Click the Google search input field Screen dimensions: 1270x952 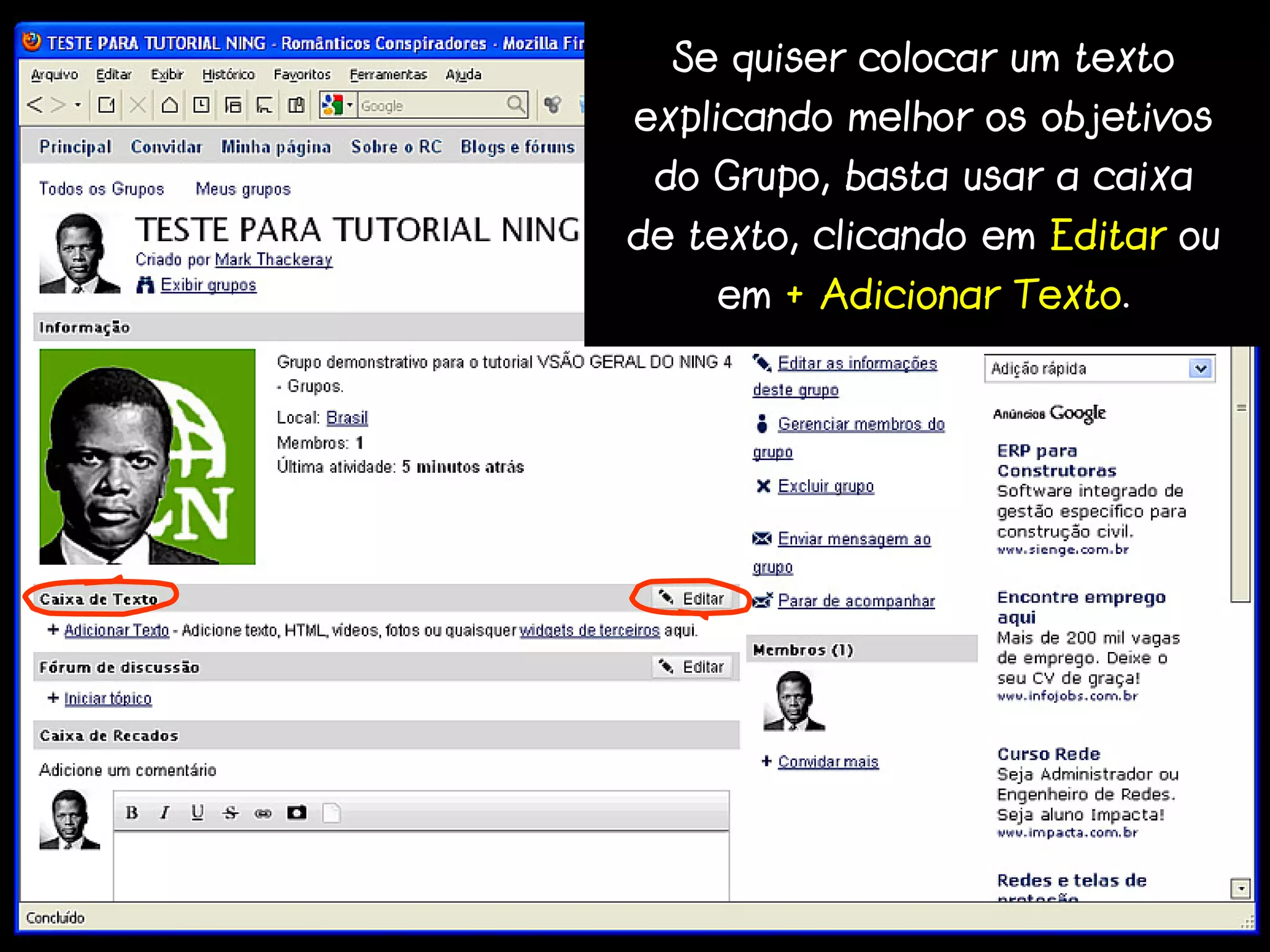432,105
